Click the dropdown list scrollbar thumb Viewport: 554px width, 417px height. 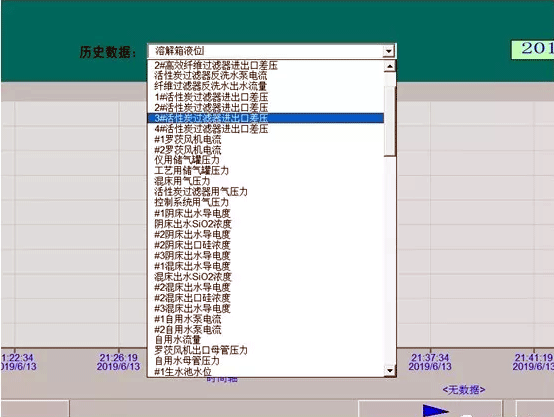tap(390, 121)
